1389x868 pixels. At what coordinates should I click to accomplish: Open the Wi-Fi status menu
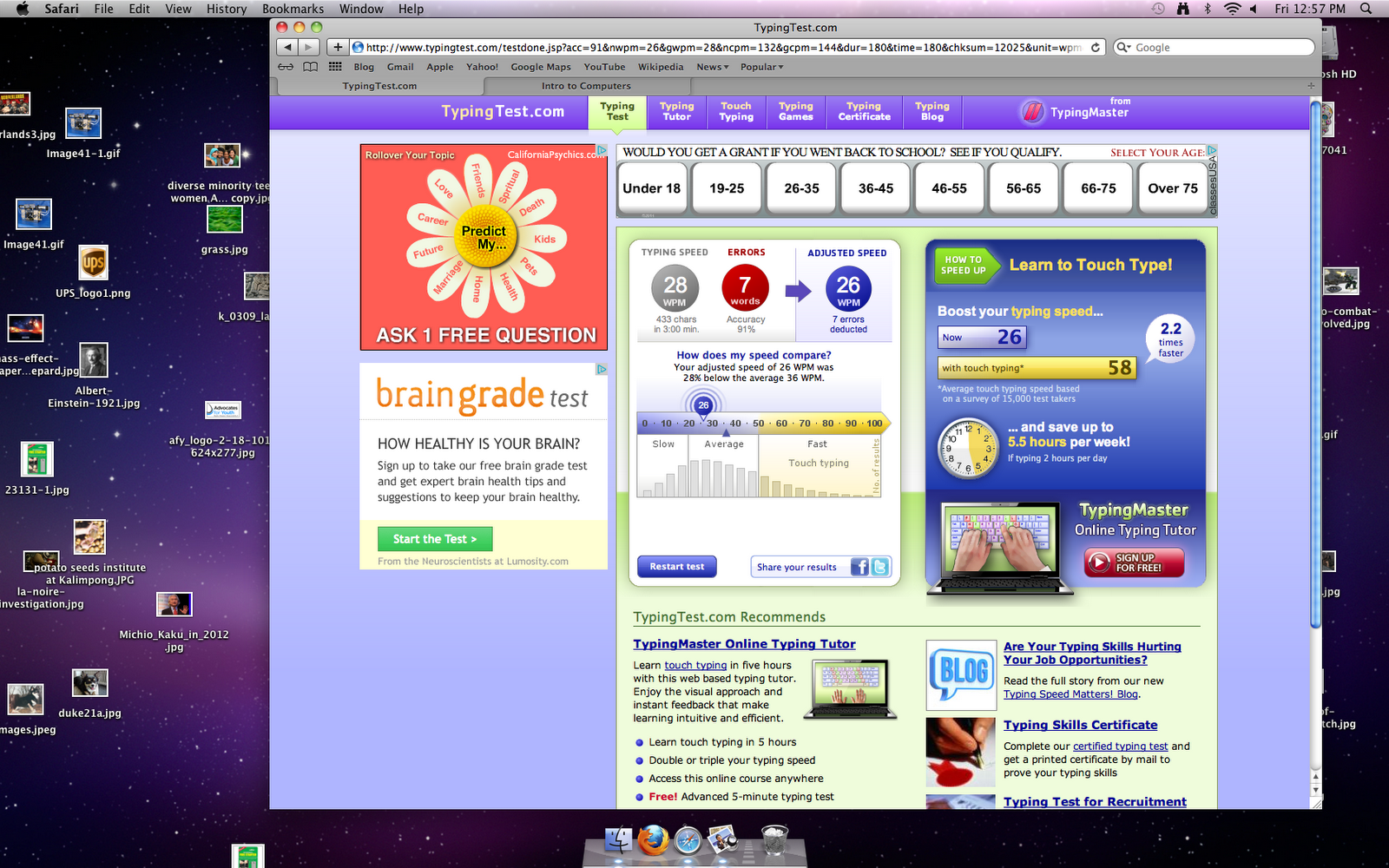click(1232, 9)
